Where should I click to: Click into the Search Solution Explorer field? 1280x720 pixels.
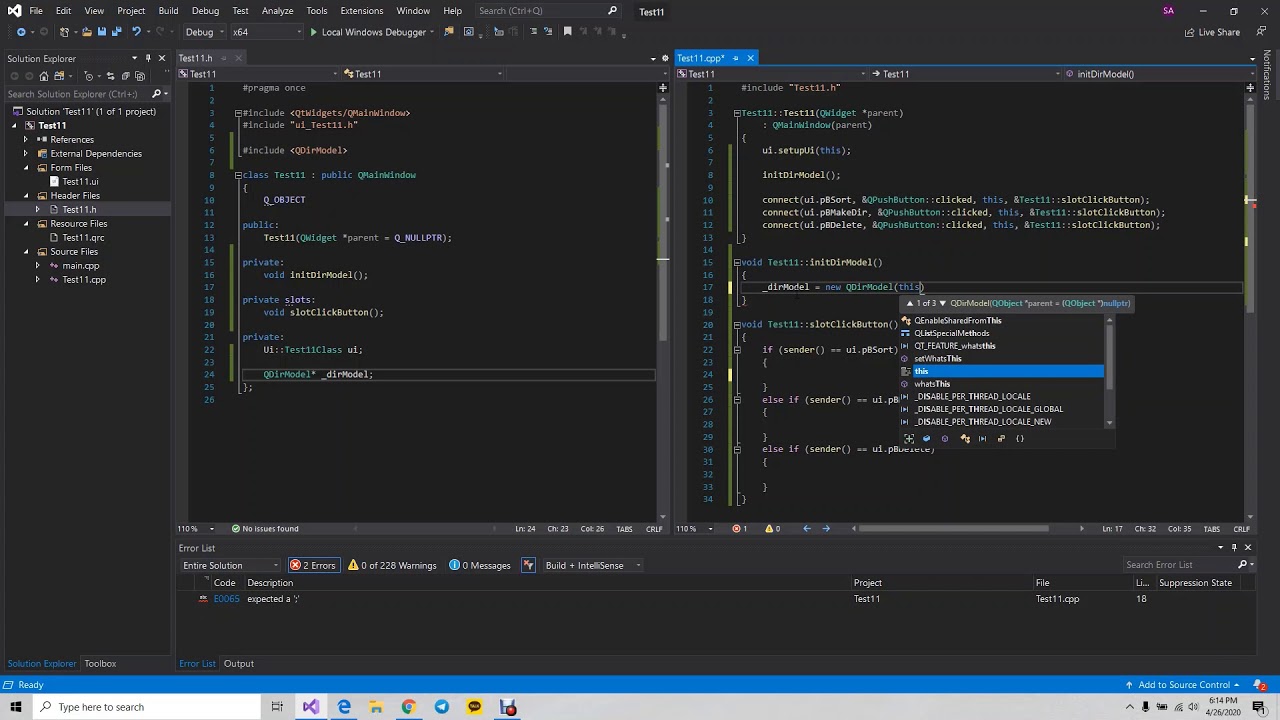(76, 94)
